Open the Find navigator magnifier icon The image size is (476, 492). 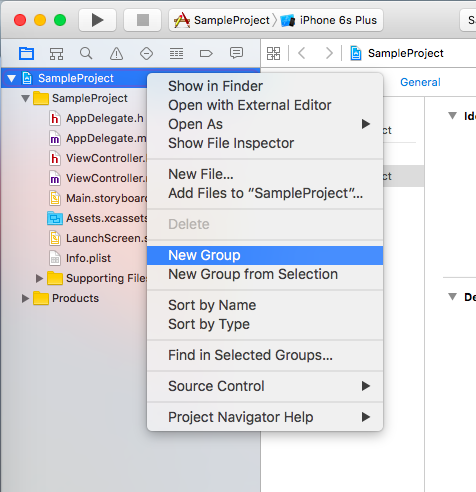click(x=86, y=53)
